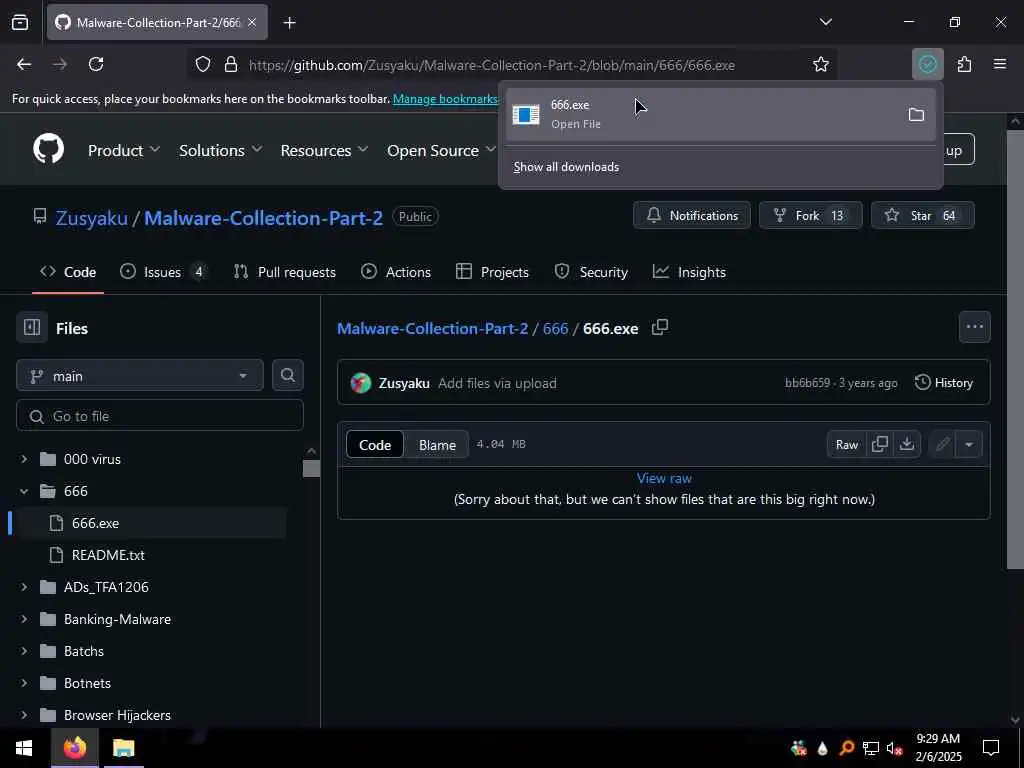Switch to the Insights tab

coord(689,272)
